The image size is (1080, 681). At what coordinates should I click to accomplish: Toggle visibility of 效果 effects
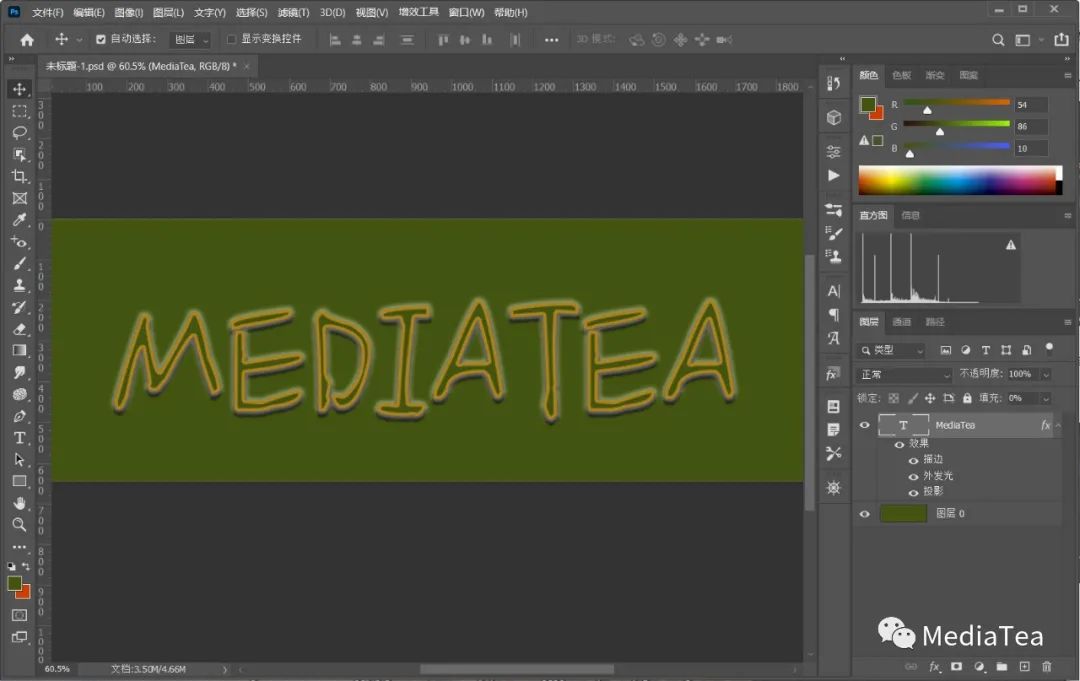899,444
